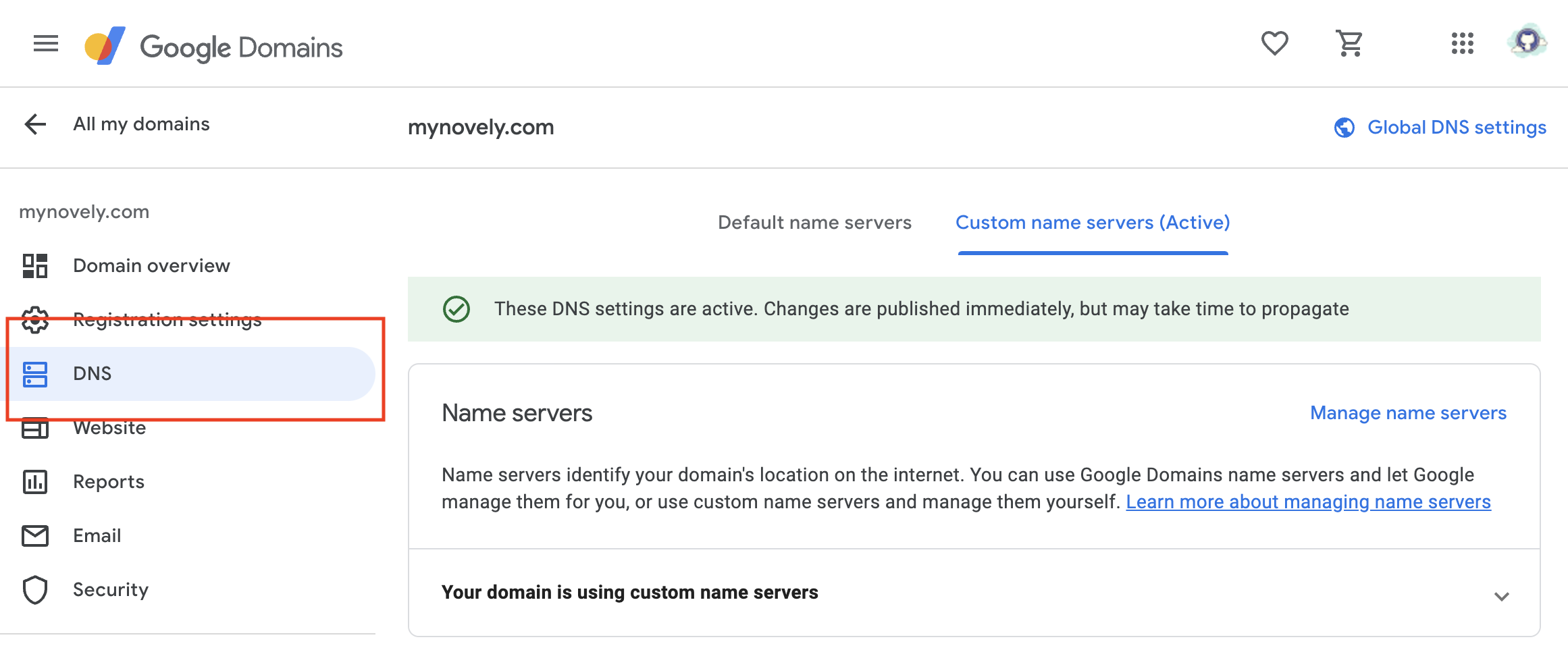
Task: Open the hamburger navigation menu
Action: pos(45,43)
